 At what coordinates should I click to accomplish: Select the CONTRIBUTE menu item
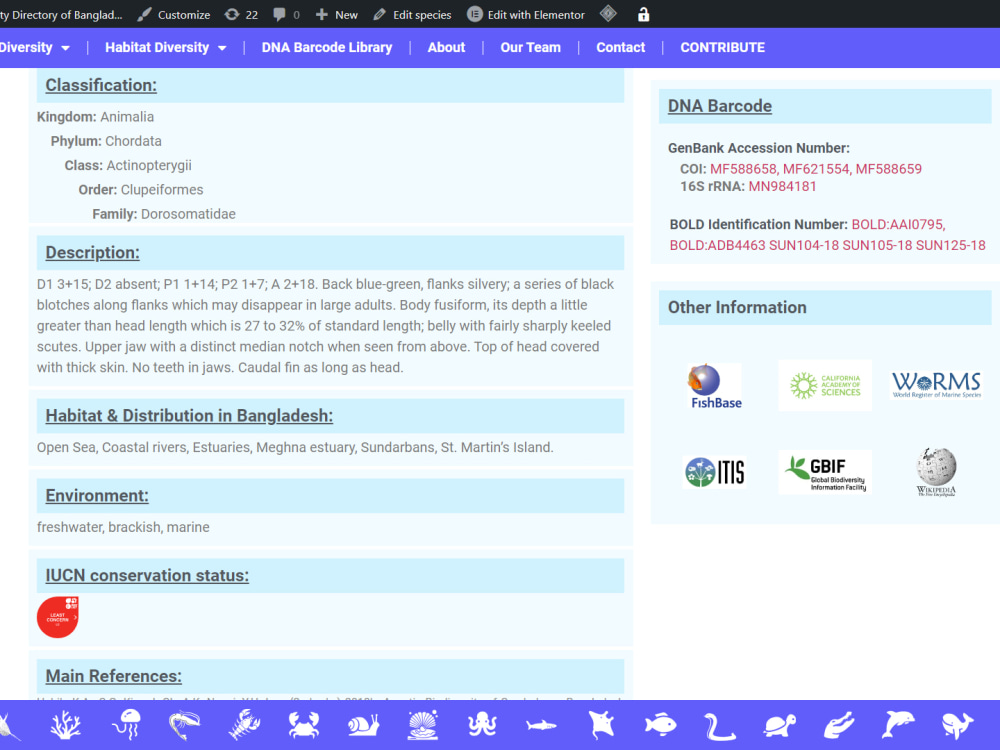(x=723, y=47)
